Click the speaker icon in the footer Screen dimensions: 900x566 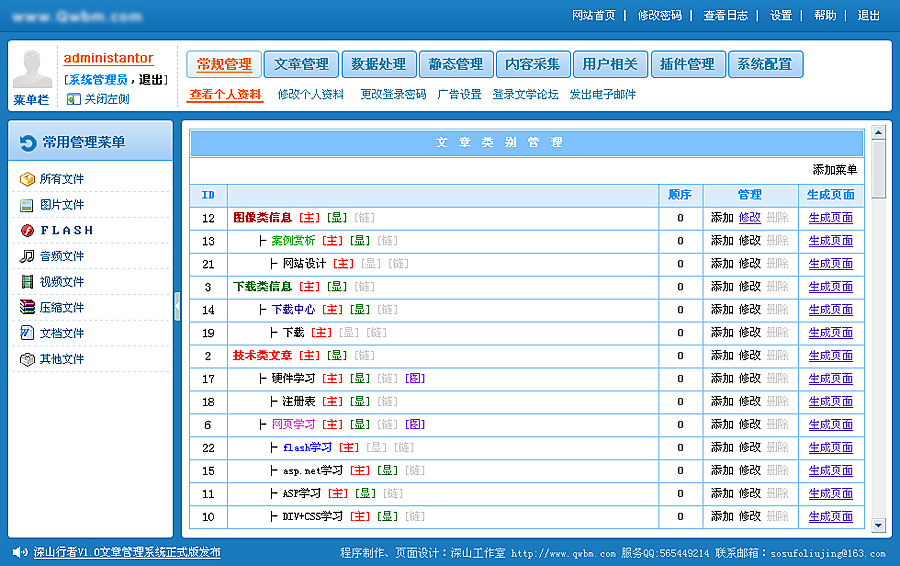(19, 552)
